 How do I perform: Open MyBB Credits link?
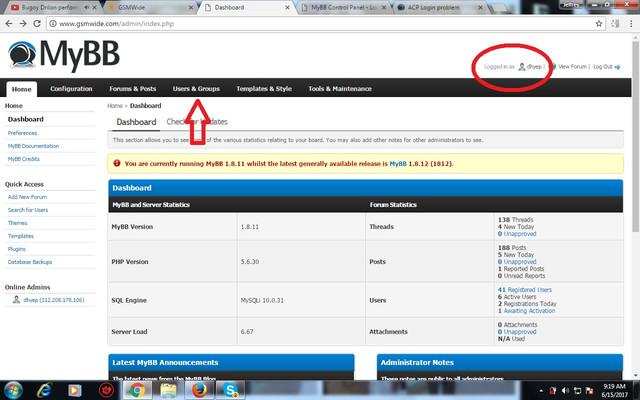[x=24, y=159]
